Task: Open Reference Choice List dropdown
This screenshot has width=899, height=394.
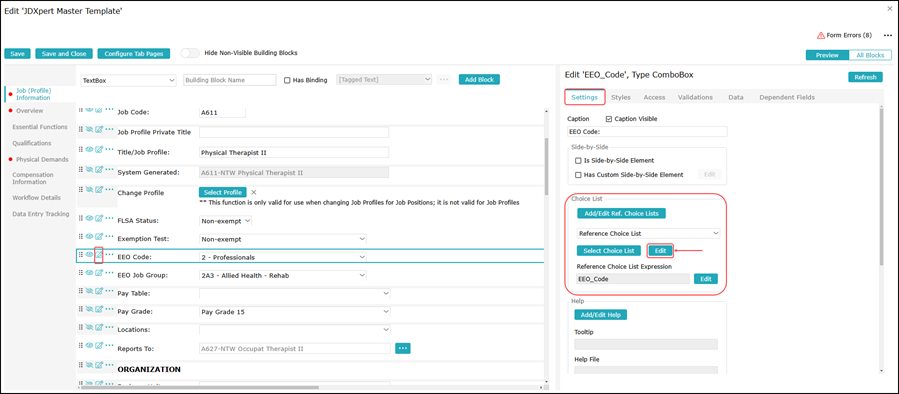Action: coord(648,233)
